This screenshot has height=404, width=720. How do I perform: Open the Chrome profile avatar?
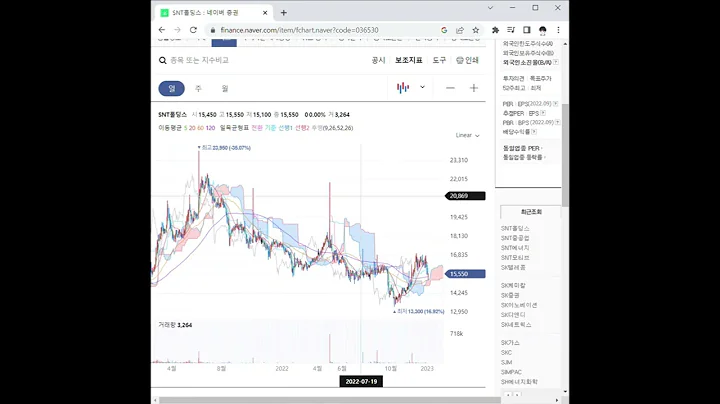[542, 30]
